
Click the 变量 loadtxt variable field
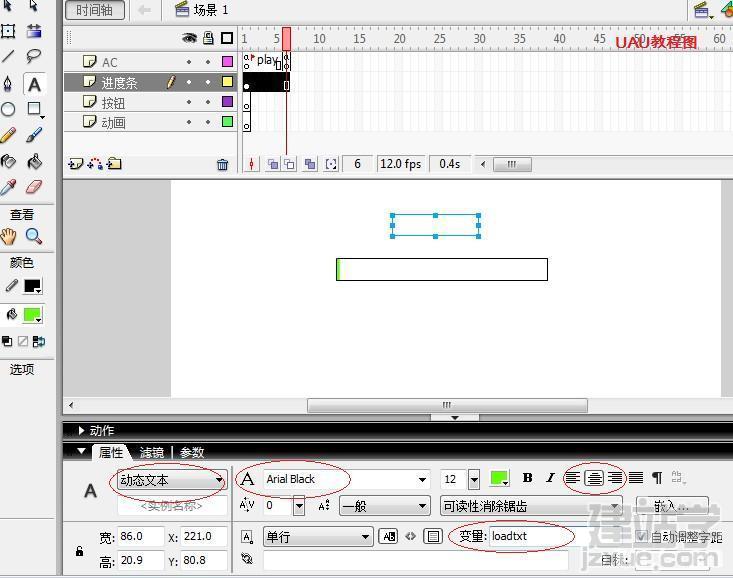click(x=532, y=536)
